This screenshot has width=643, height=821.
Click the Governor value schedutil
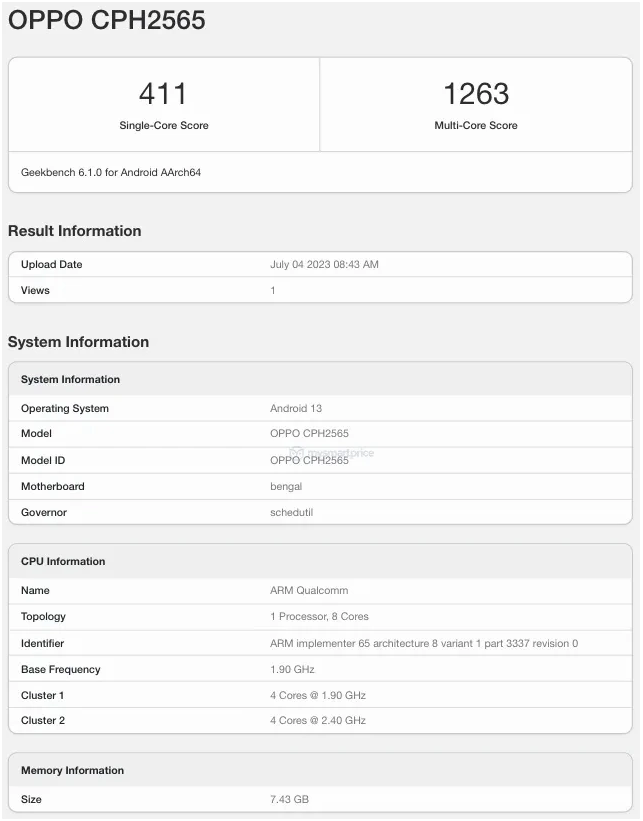(x=291, y=513)
